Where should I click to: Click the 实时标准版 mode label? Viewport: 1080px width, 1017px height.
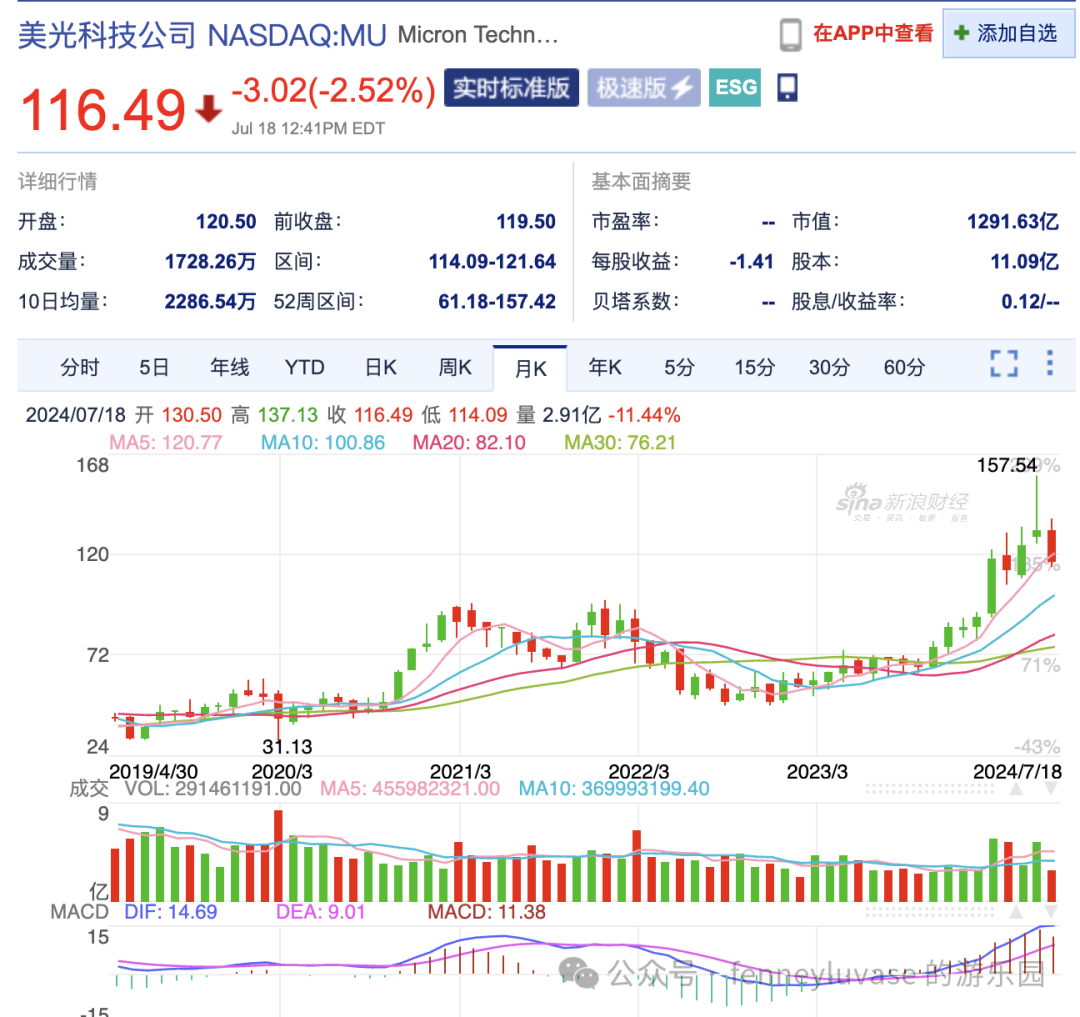(511, 88)
